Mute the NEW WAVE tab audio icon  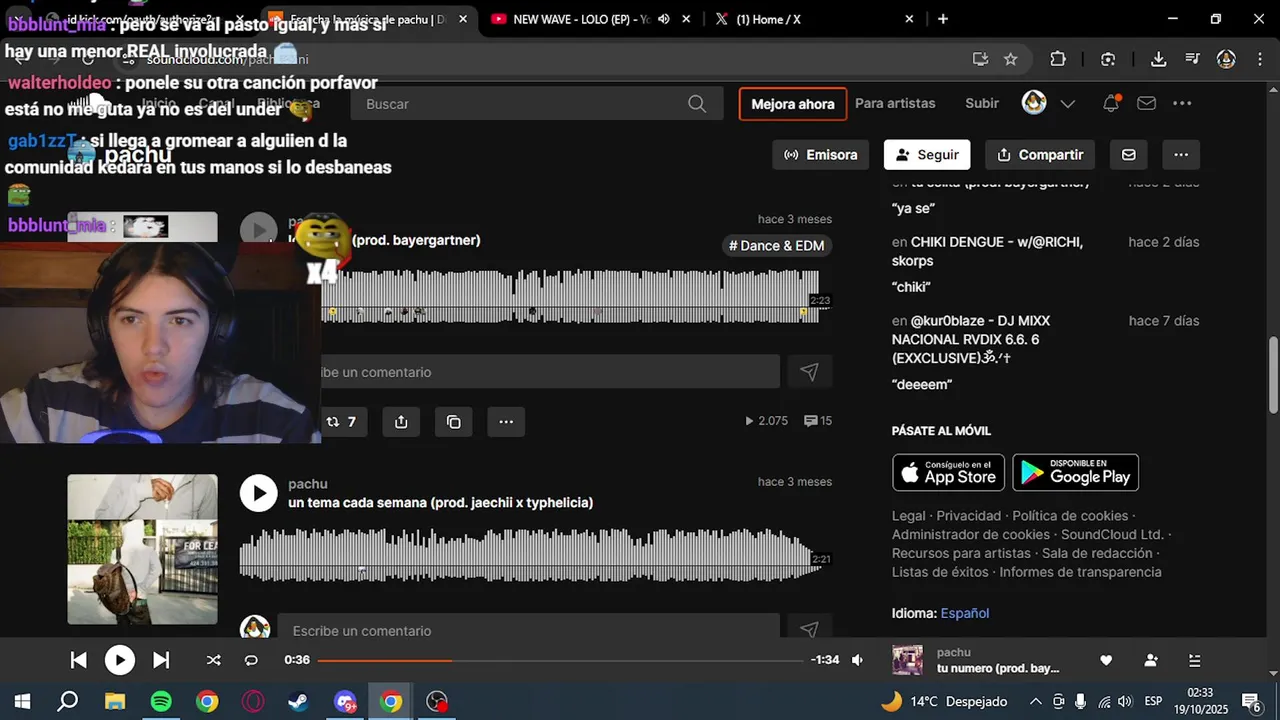tap(664, 19)
